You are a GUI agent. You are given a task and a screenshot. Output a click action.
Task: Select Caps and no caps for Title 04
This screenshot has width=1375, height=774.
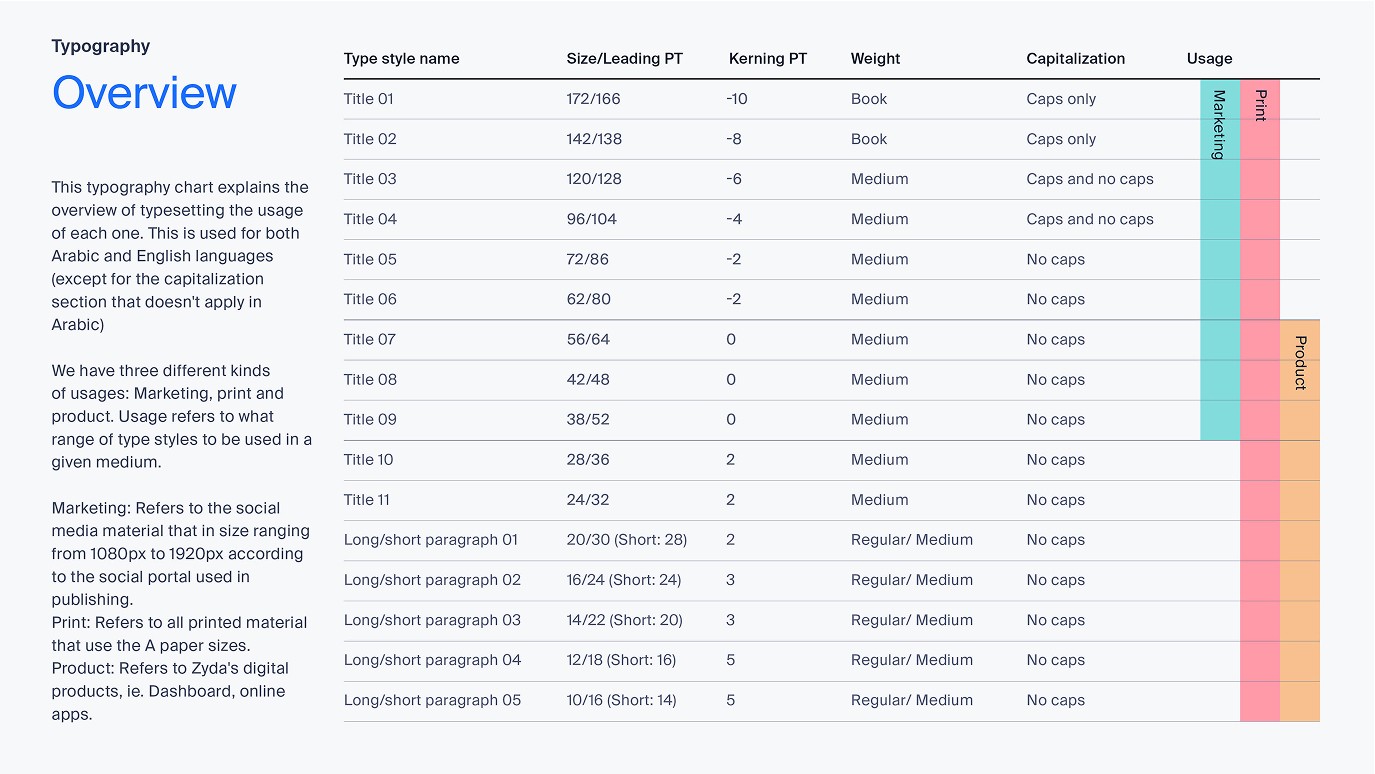[x=1090, y=219]
